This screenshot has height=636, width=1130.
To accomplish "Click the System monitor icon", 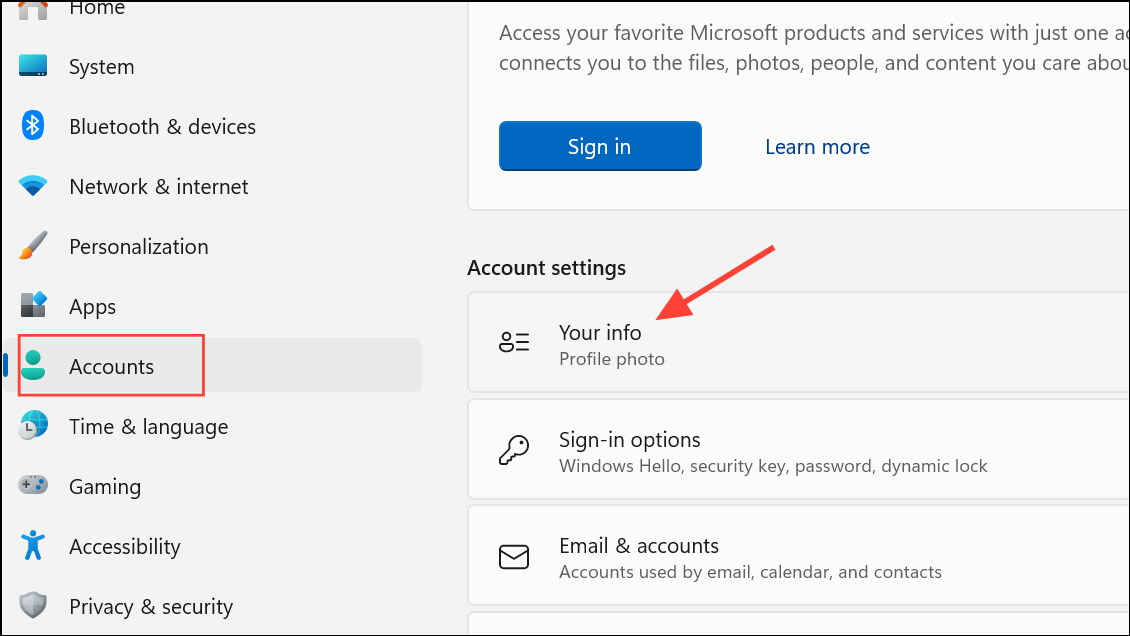I will point(33,67).
